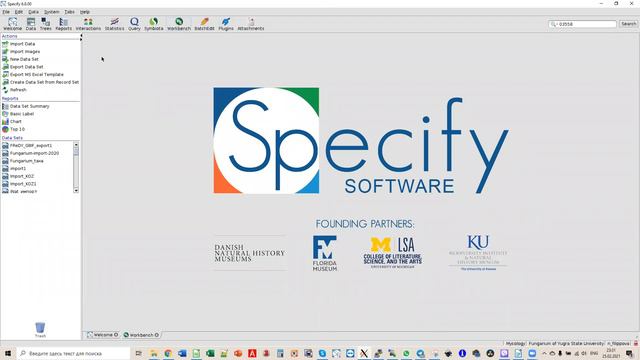Screen dimensions: 640x360
Task: Open the Welcome toolbar icon
Action: pyautogui.click(x=13, y=24)
